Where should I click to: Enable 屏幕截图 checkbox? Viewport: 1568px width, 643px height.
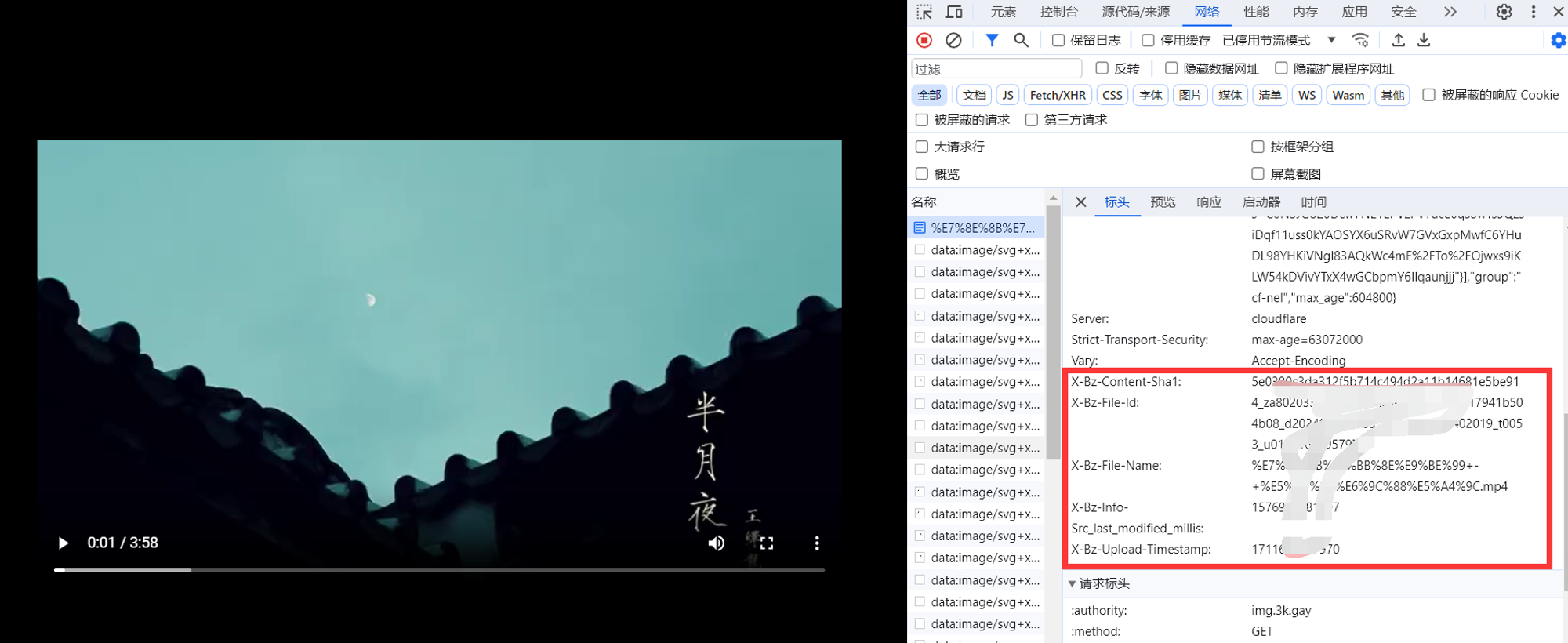[1258, 174]
